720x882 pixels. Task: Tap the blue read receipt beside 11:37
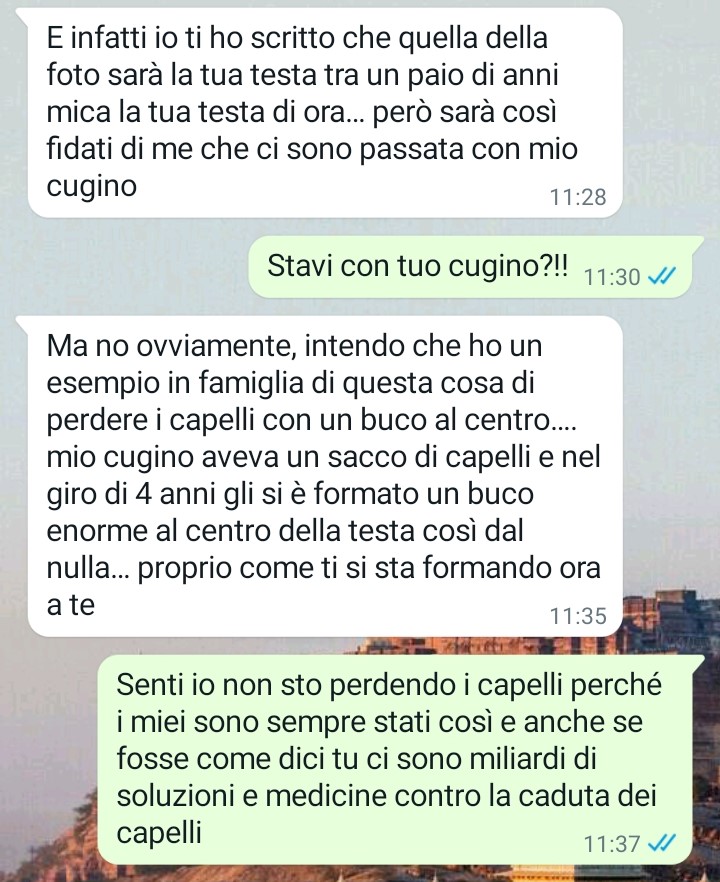coord(662,843)
